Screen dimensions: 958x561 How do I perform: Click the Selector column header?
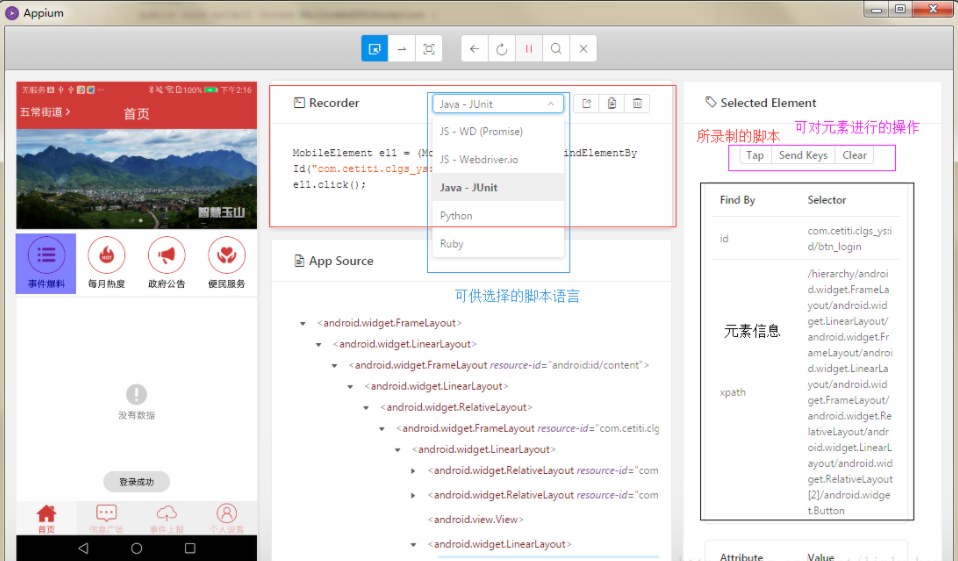pos(827,200)
